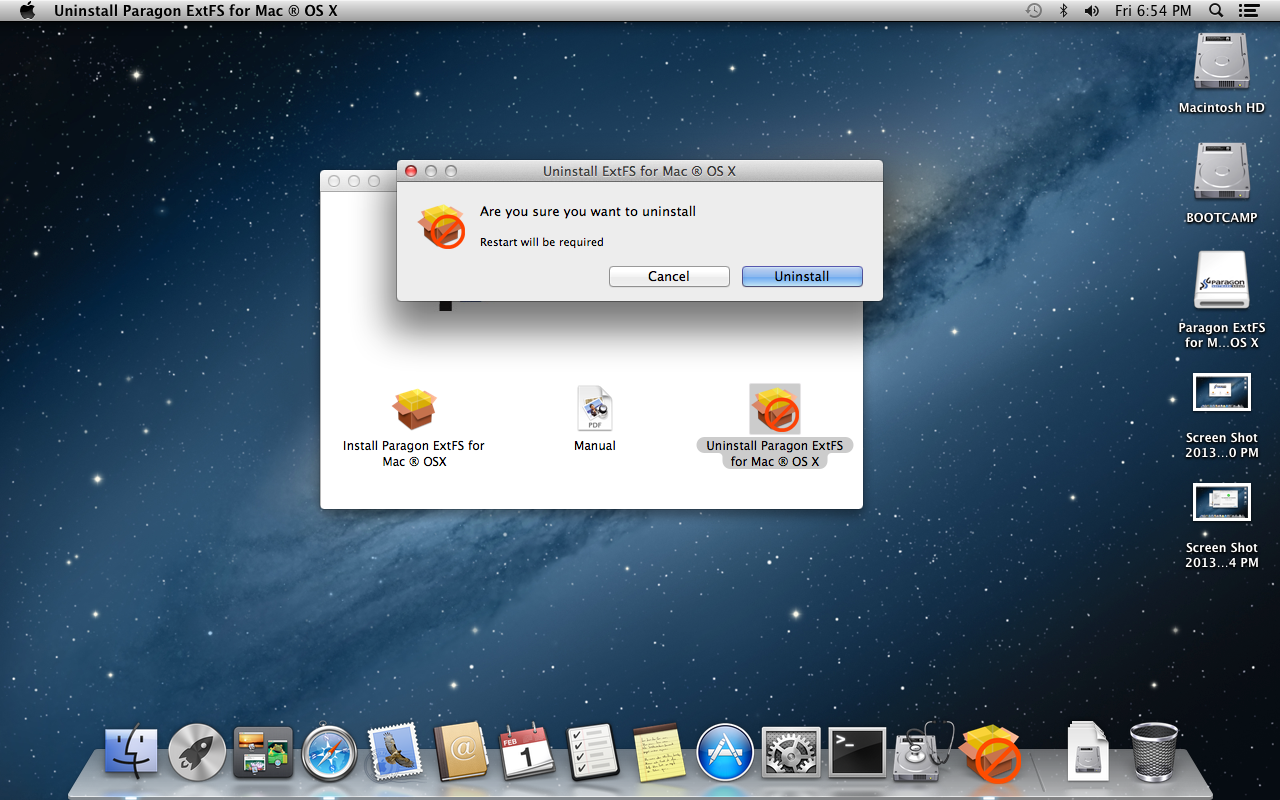Open Contacts address book in the Dock
The width and height of the screenshot is (1280, 800).
coord(461,752)
